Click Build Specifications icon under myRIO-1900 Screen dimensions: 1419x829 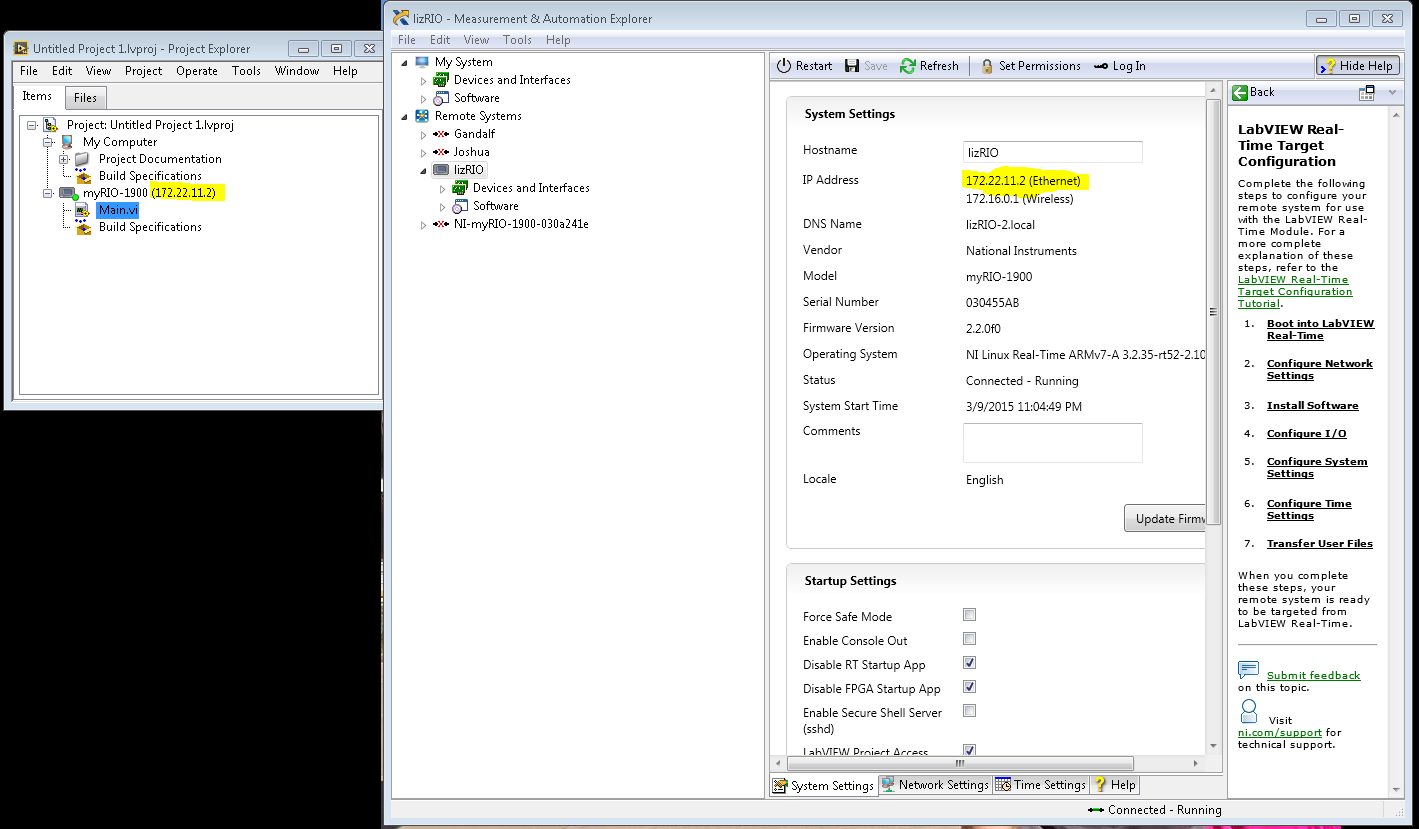click(x=82, y=227)
